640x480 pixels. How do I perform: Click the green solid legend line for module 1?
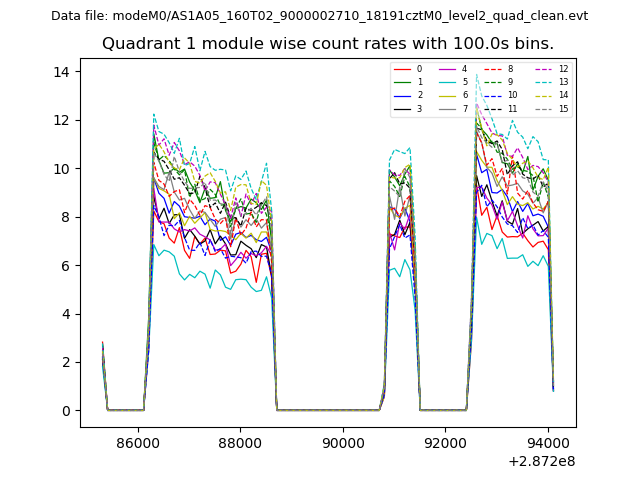click(403, 82)
